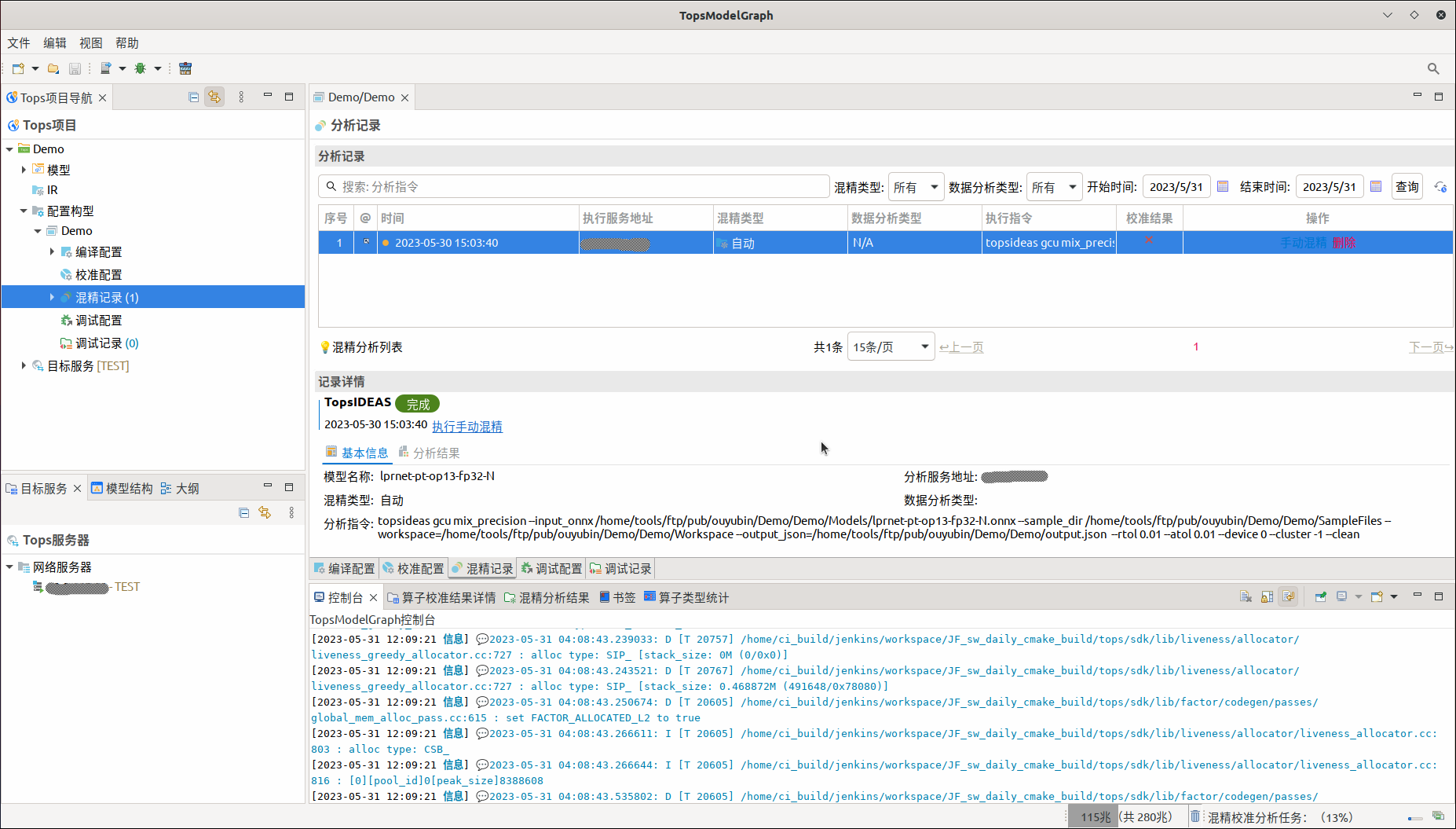
Task: Click the Save floppy disk icon
Action: point(75,68)
